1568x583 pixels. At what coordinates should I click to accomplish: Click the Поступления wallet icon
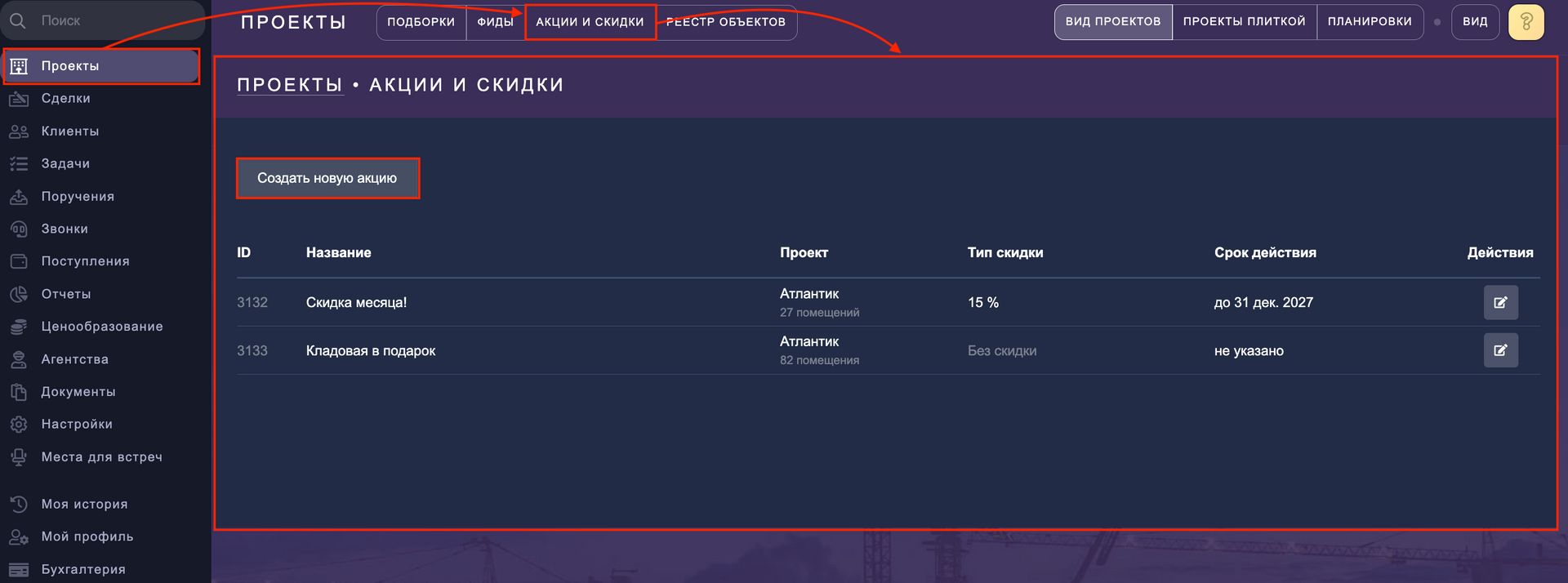19,261
